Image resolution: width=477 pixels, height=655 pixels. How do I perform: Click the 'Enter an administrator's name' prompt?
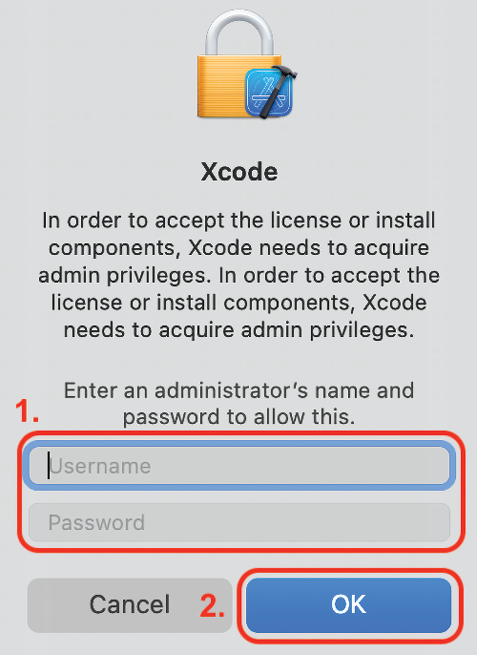click(x=239, y=391)
